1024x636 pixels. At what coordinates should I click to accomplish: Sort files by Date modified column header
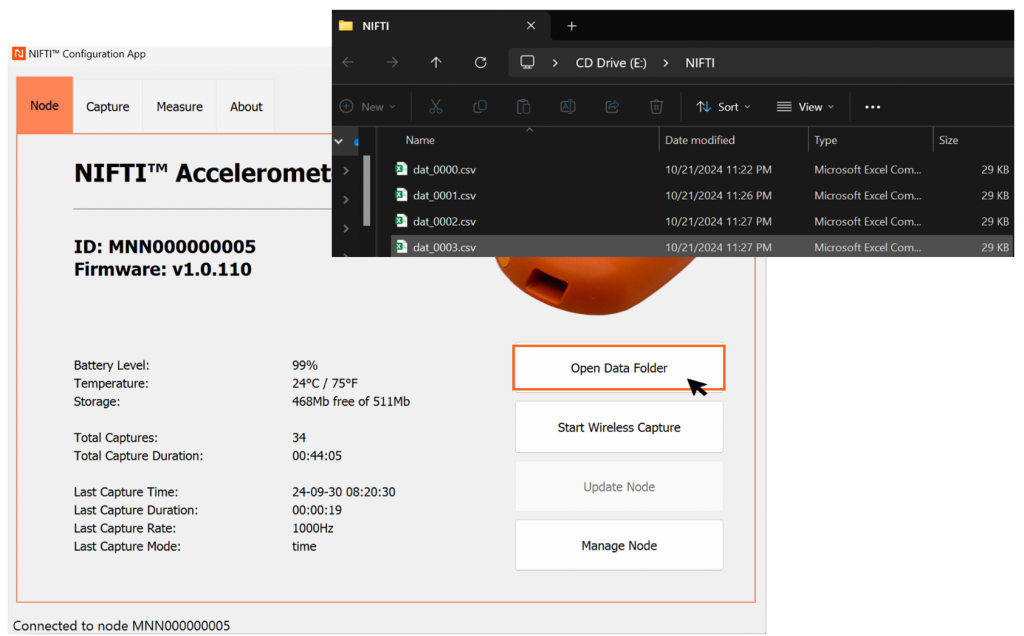point(699,140)
